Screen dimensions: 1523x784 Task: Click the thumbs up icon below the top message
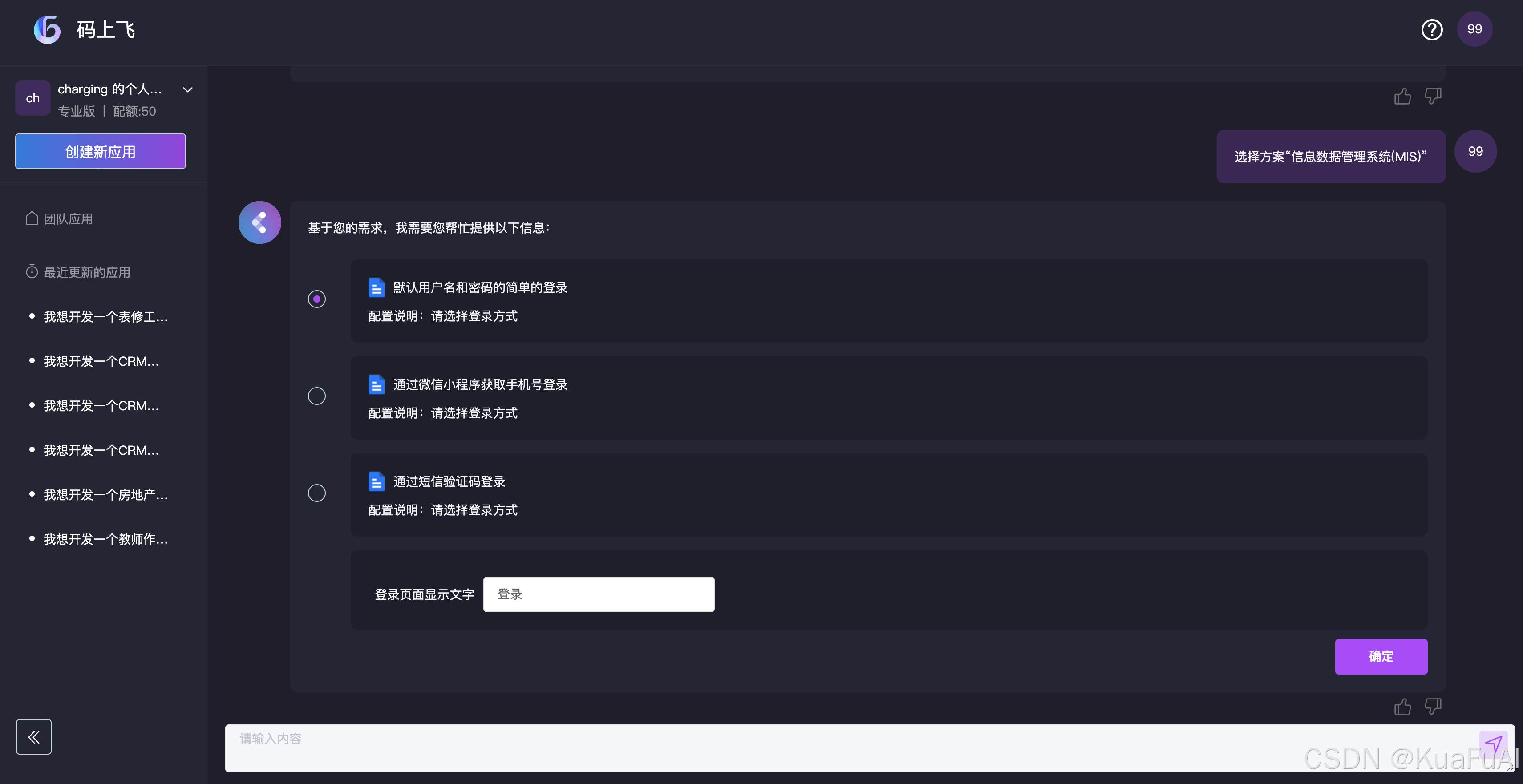coord(1402,97)
